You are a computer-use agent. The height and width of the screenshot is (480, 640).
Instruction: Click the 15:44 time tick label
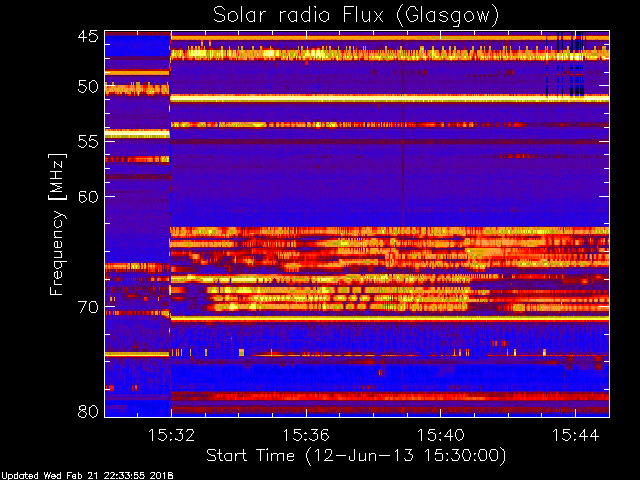click(576, 435)
